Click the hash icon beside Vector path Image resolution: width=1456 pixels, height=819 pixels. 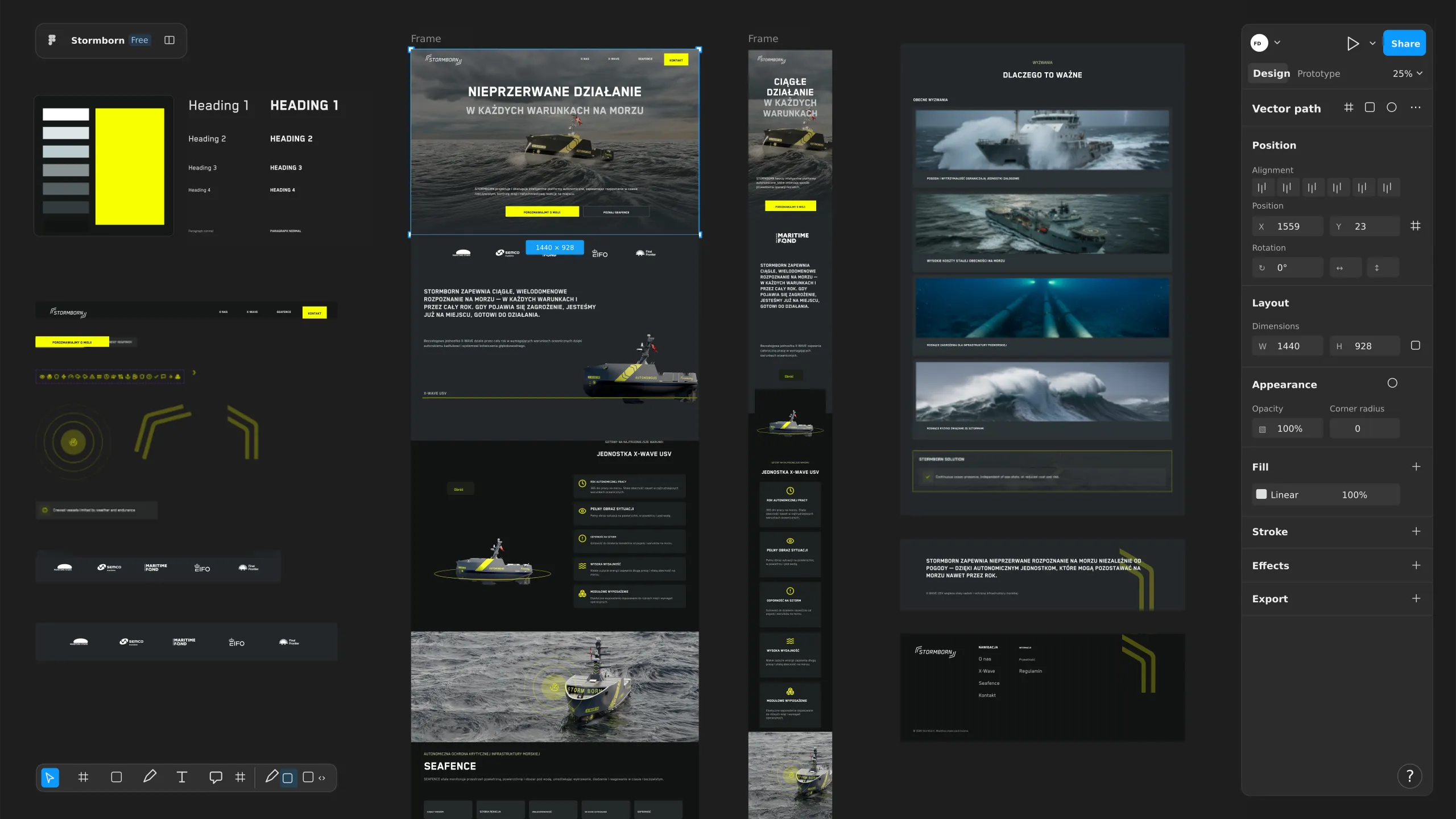(x=1349, y=107)
